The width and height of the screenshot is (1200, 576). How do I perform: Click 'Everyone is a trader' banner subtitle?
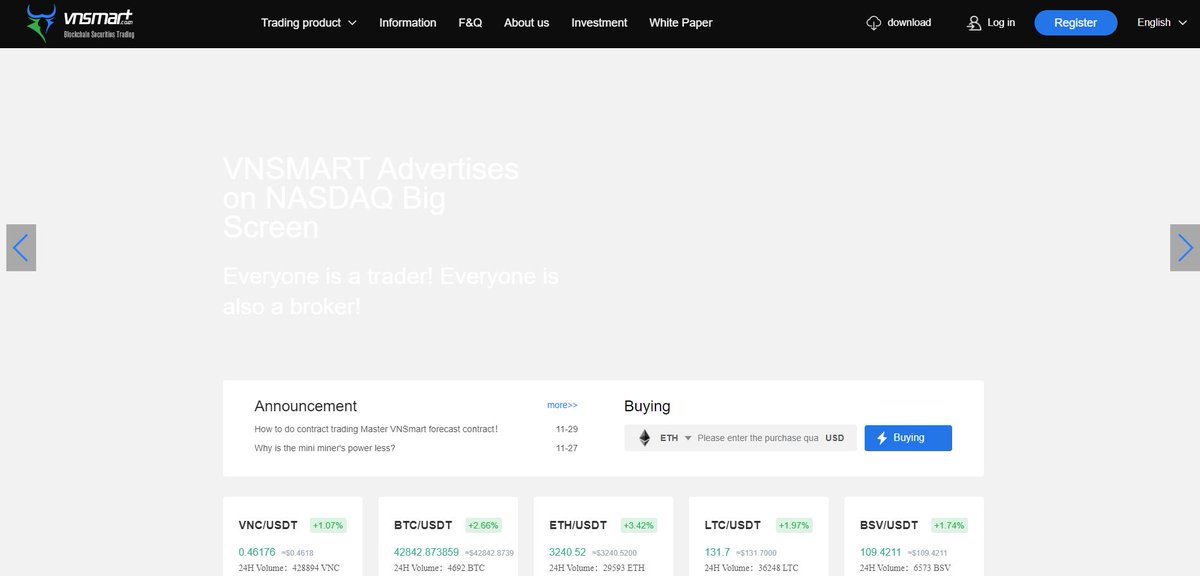[391, 291]
